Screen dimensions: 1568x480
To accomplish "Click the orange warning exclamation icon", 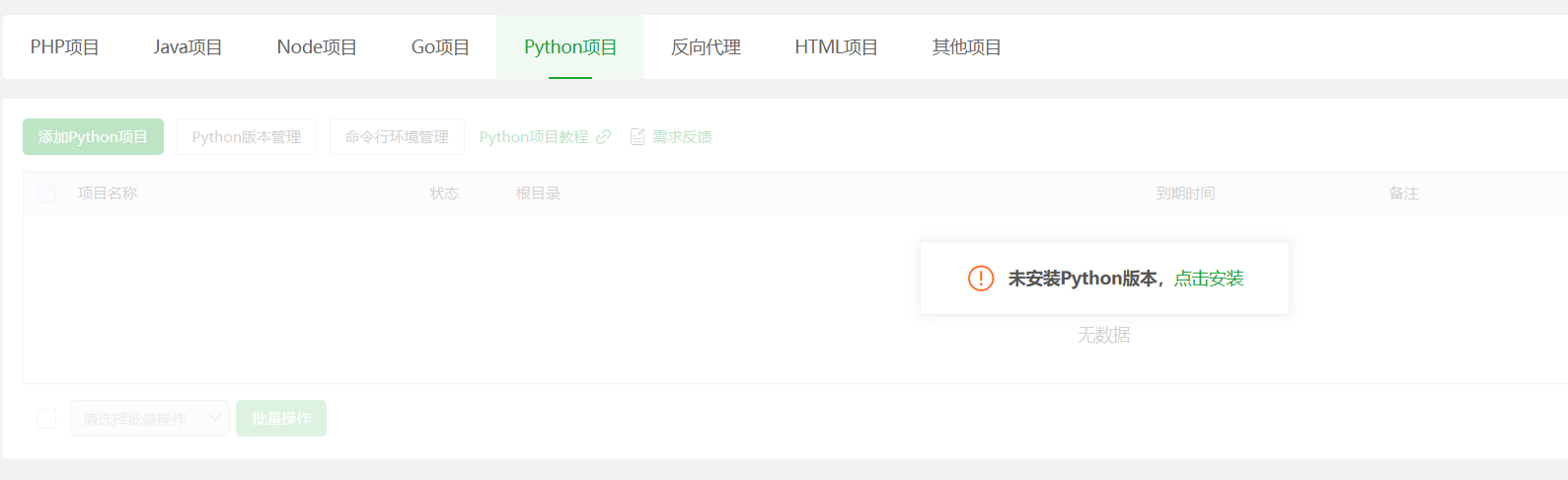I will tap(981, 279).
